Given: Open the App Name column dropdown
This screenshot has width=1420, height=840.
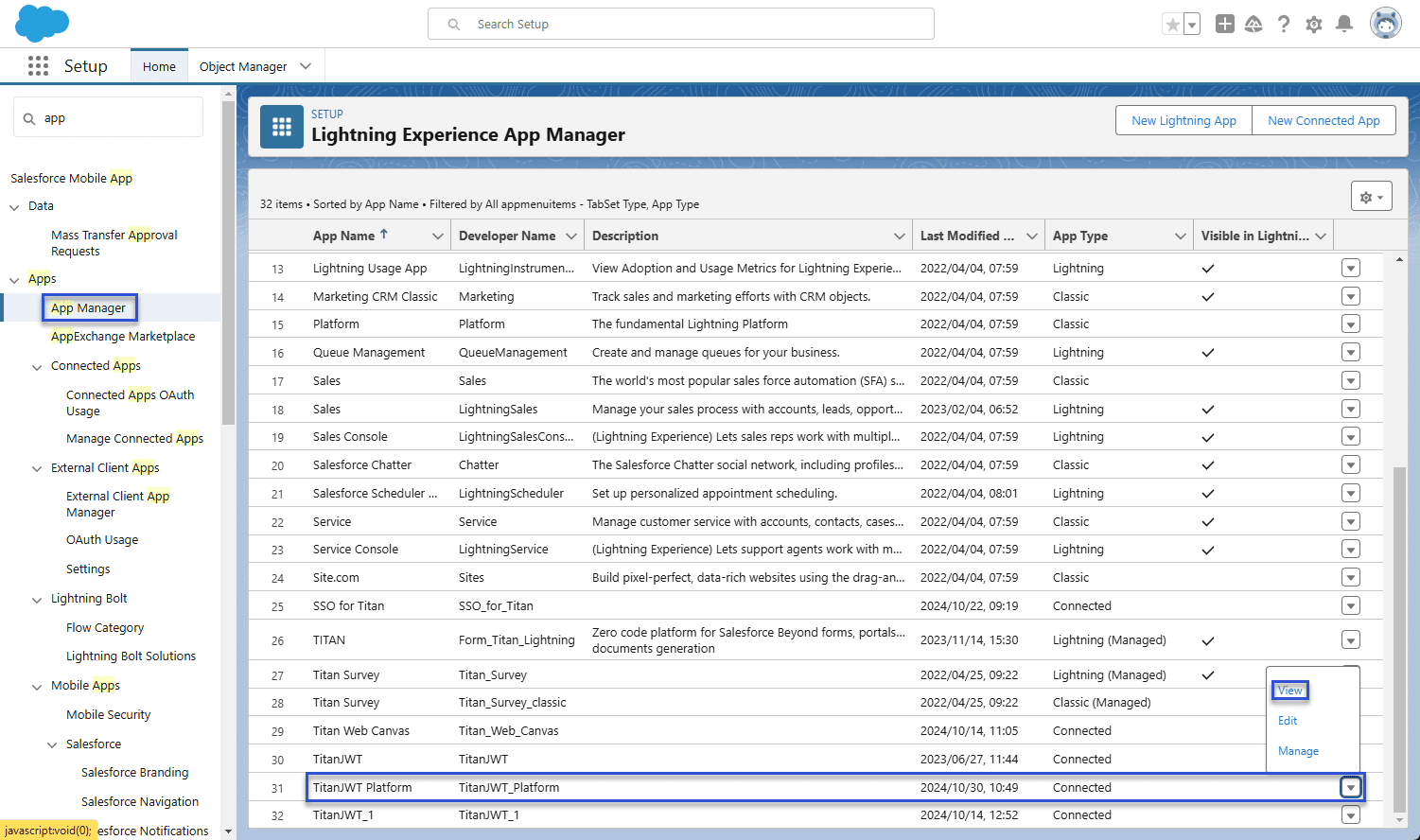Looking at the screenshot, I should tap(437, 235).
